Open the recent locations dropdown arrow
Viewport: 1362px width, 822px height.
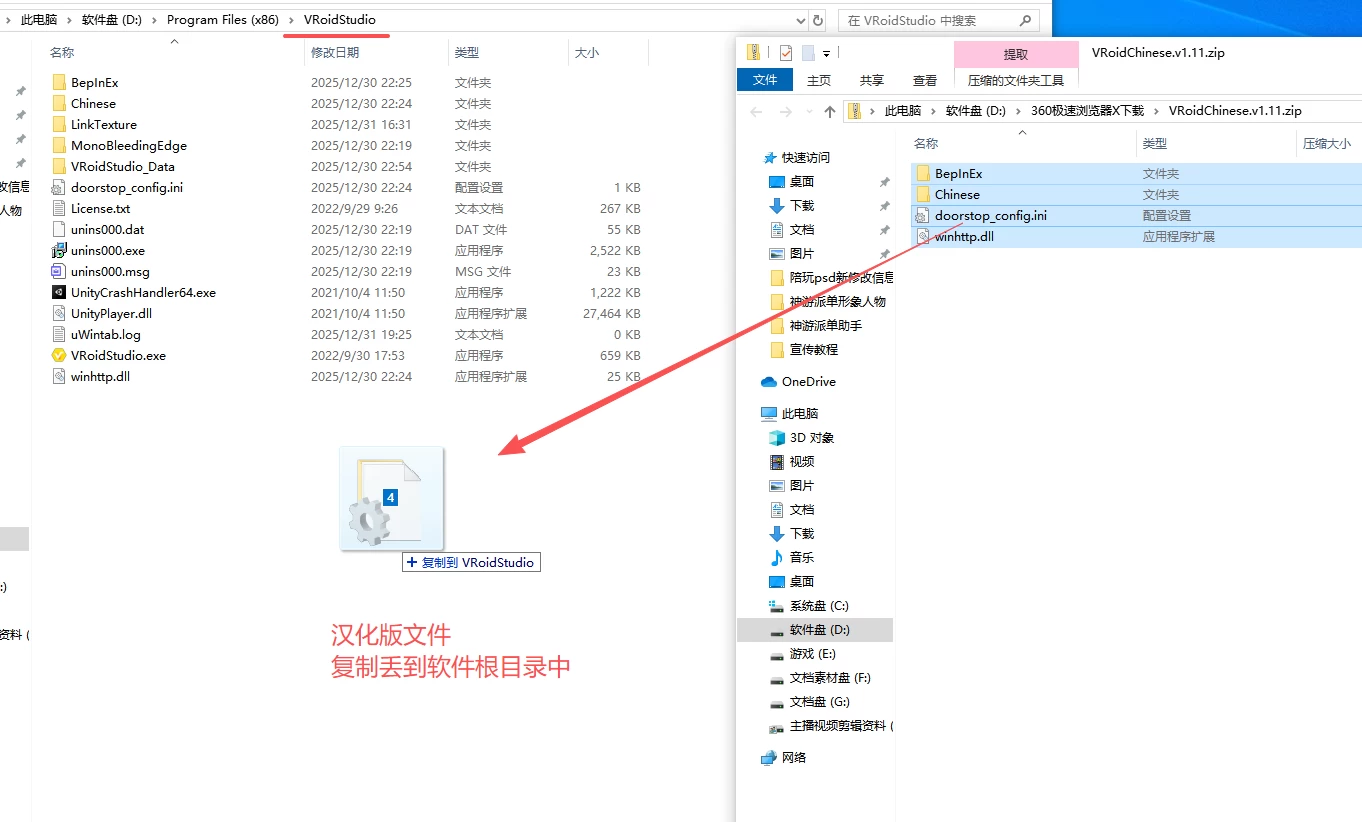[809, 111]
